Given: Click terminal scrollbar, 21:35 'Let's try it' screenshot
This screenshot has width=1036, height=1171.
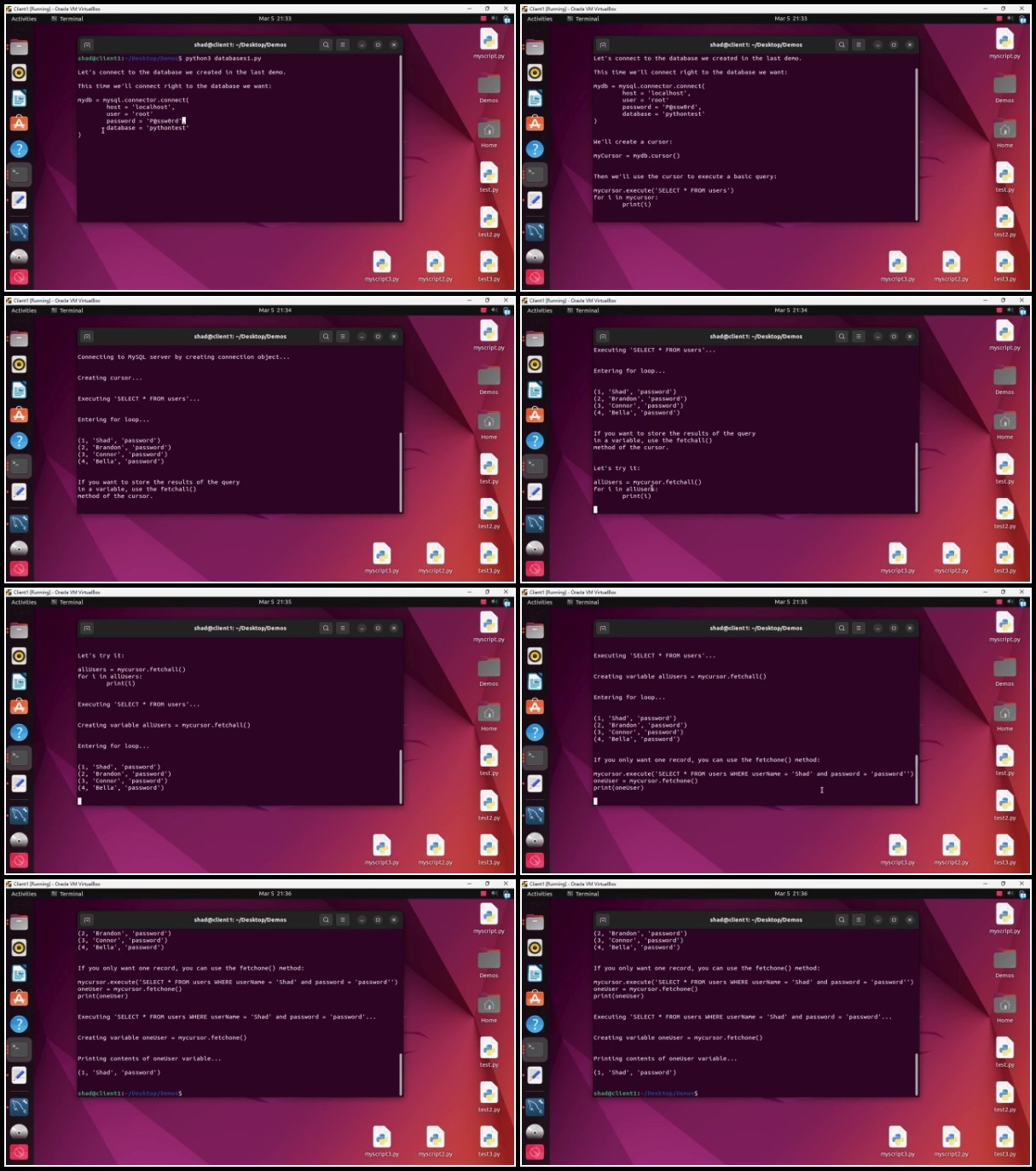Looking at the screenshot, I should coord(401,776).
